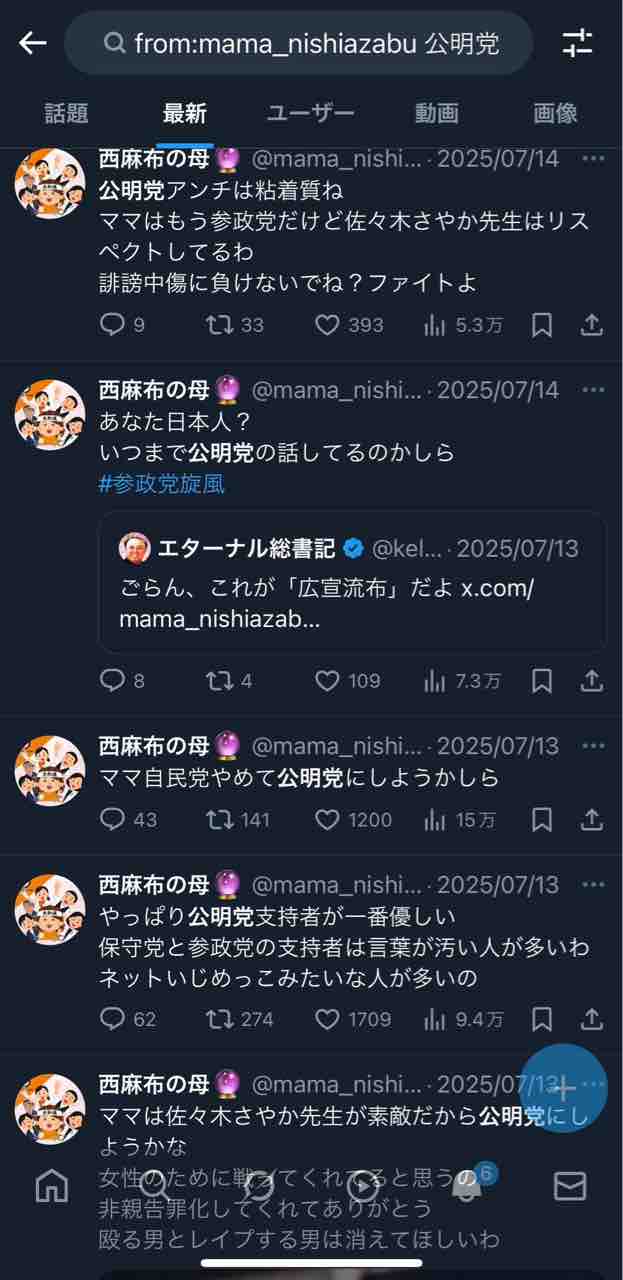Image resolution: width=623 pixels, height=1280 pixels.
Task: Reply to the post with 43 replies
Action: (113, 820)
